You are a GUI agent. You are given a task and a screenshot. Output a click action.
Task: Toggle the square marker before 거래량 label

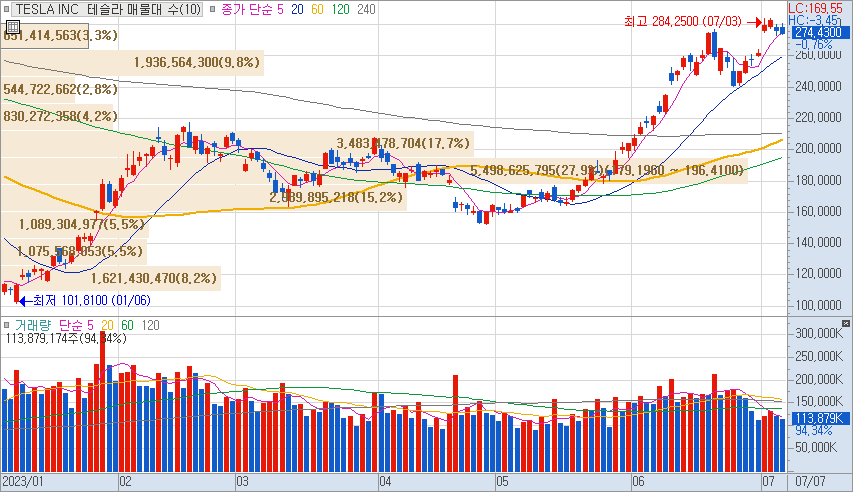[x=7, y=325]
